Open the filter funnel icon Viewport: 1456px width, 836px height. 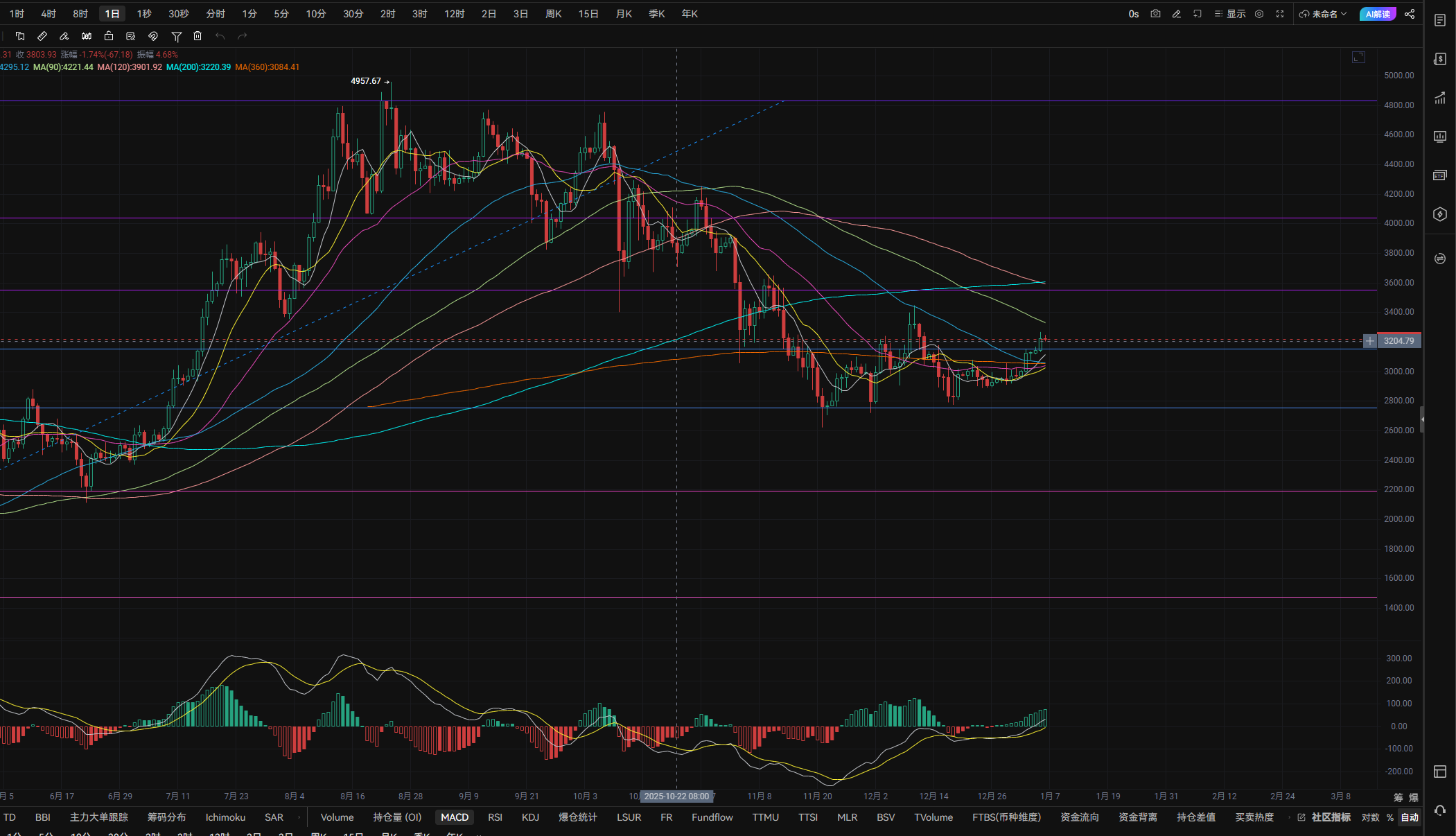click(x=176, y=36)
